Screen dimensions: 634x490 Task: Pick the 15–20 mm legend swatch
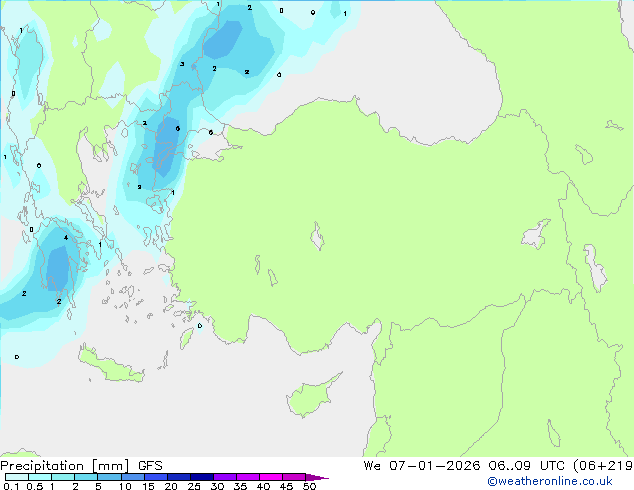[155, 477]
